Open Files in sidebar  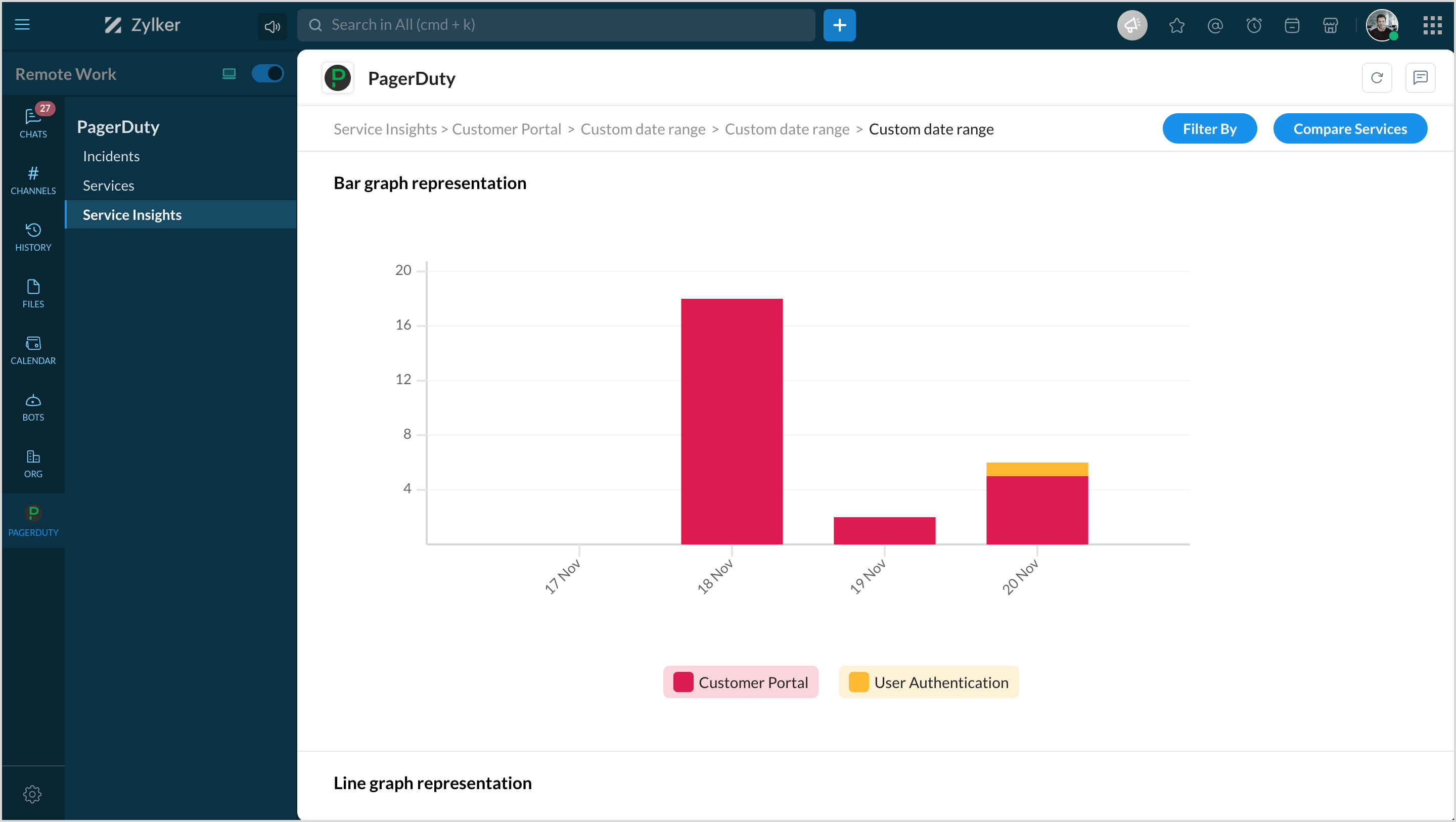point(33,293)
